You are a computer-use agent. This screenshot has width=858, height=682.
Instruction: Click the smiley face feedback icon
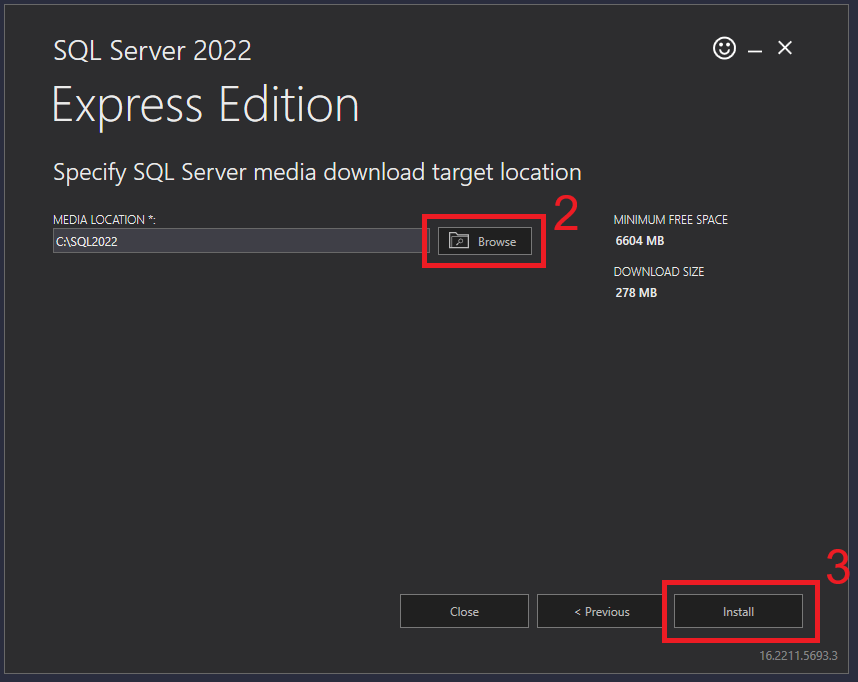point(724,48)
